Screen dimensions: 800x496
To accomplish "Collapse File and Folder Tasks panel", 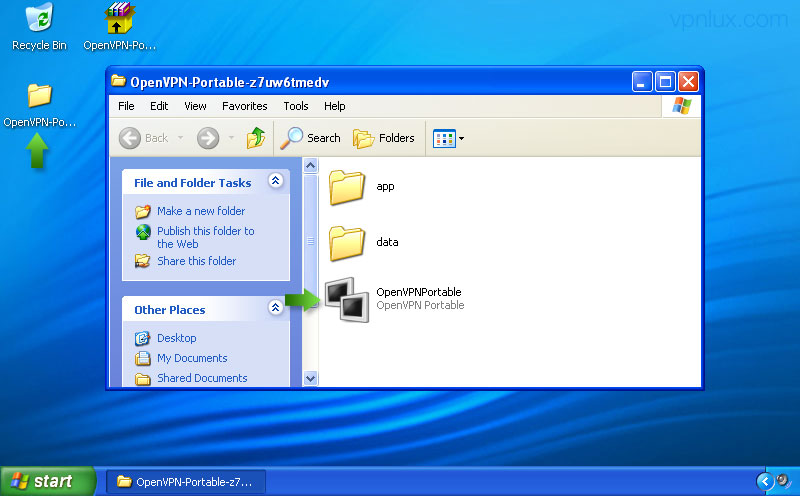I will coord(276,181).
